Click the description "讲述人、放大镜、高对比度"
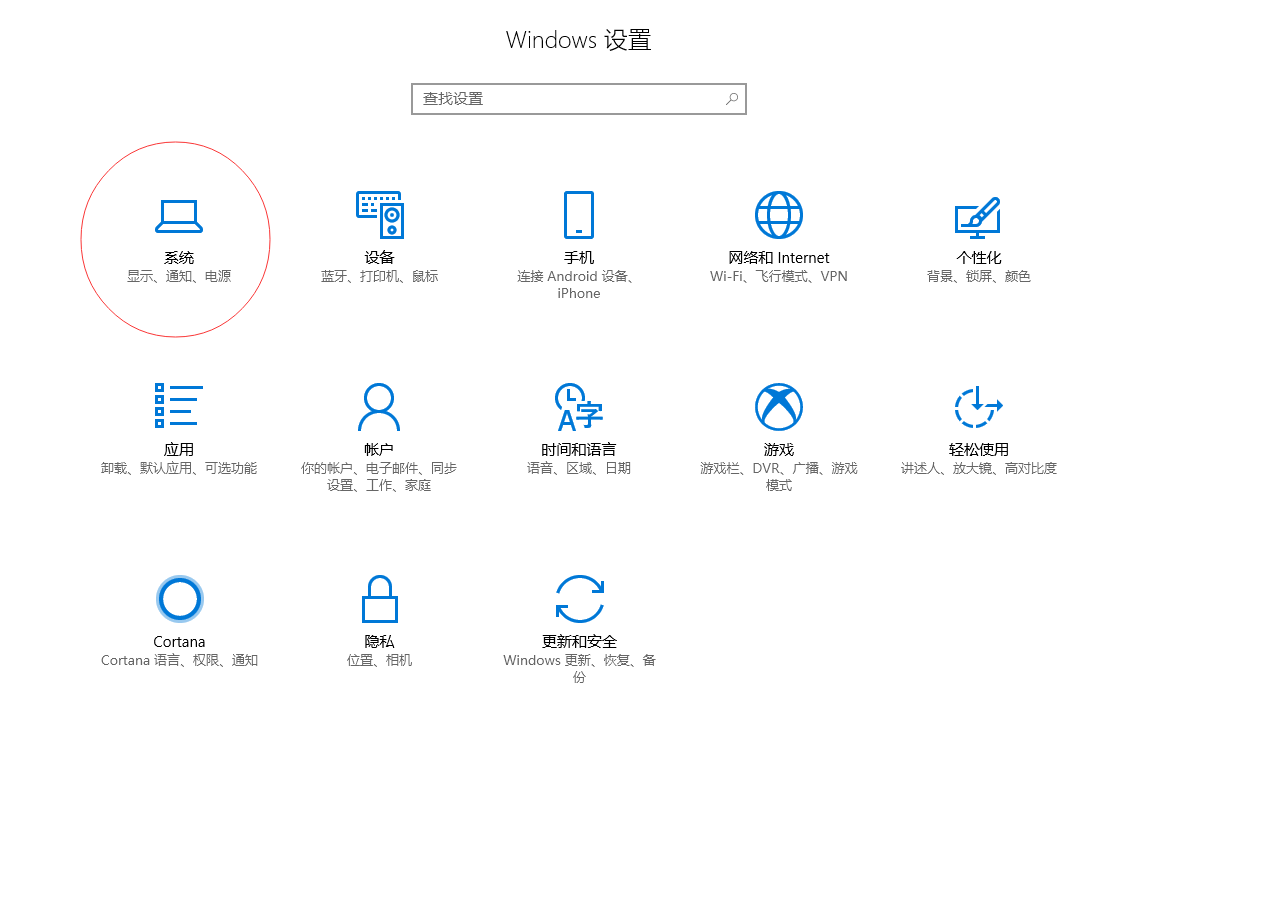Image resolution: width=1268 pixels, height=920 pixels. [x=979, y=468]
